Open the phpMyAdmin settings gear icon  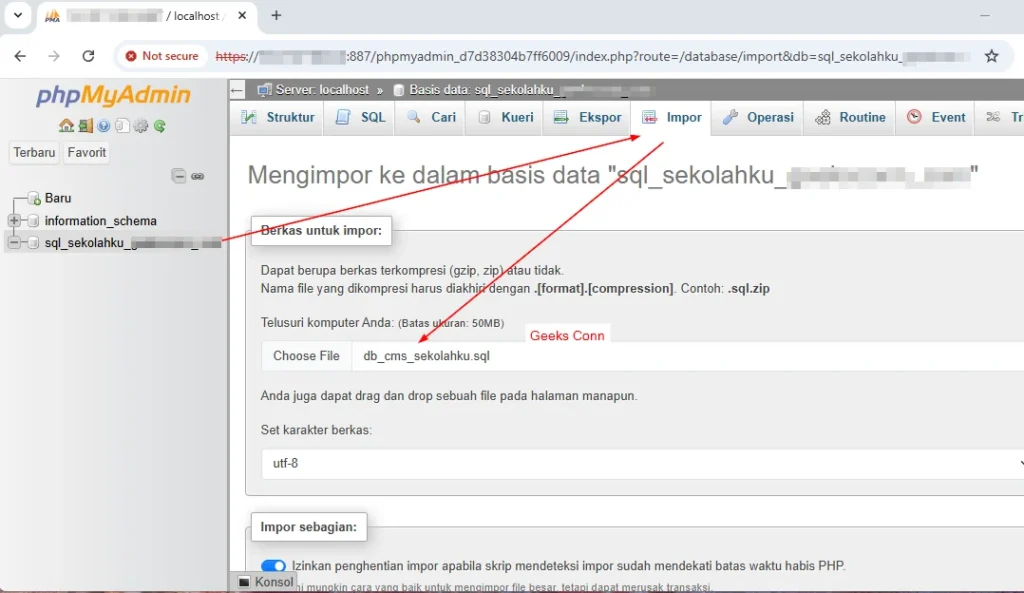[x=140, y=126]
